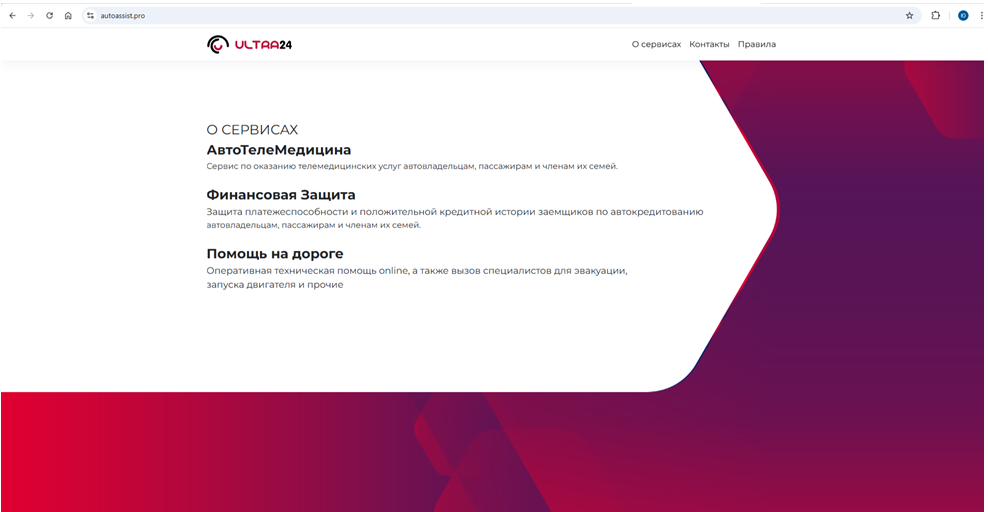
Task: Bookmark this page with the star icon
Action: point(909,16)
